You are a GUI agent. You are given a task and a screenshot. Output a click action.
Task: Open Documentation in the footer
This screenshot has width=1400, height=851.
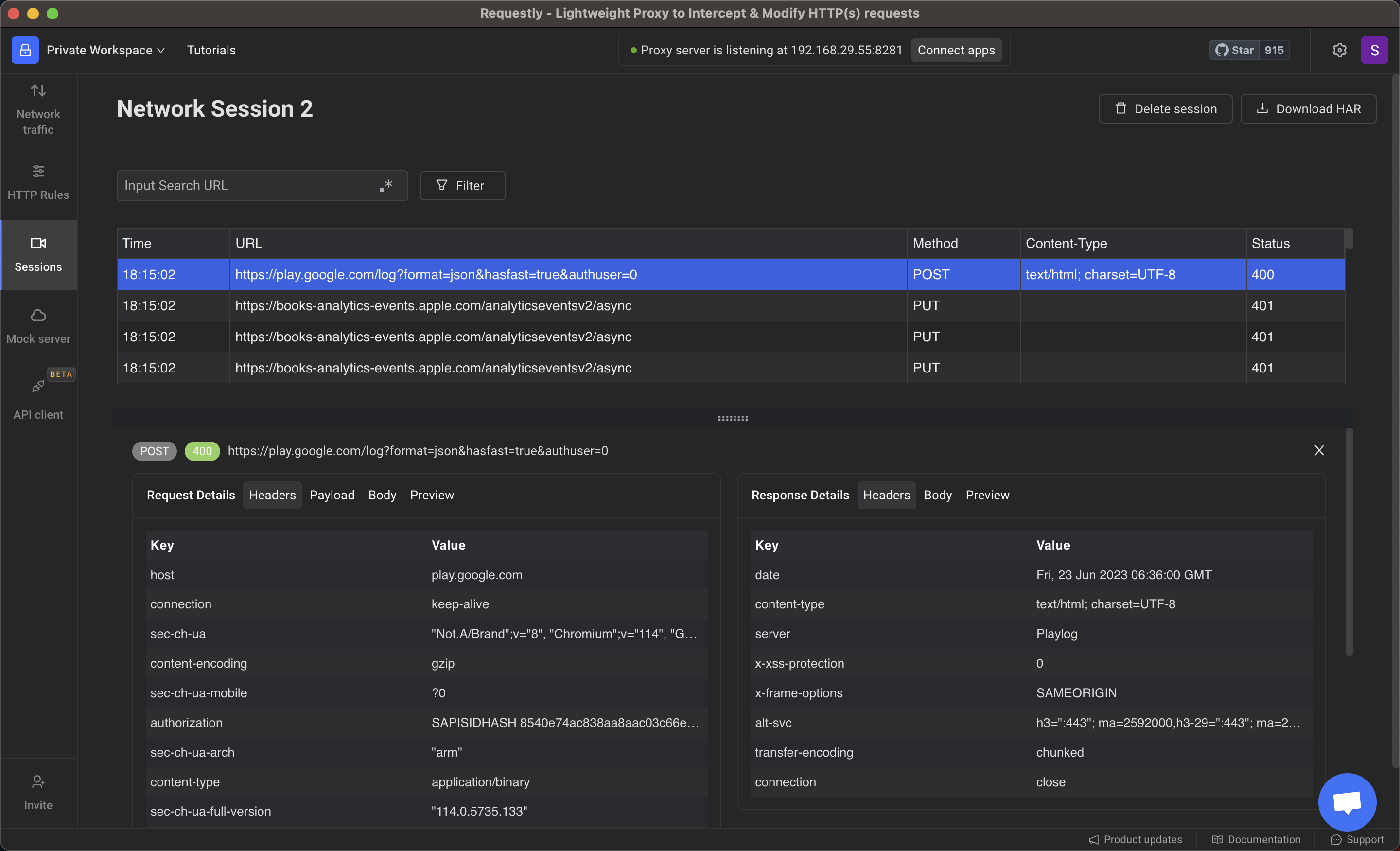click(x=1256, y=840)
